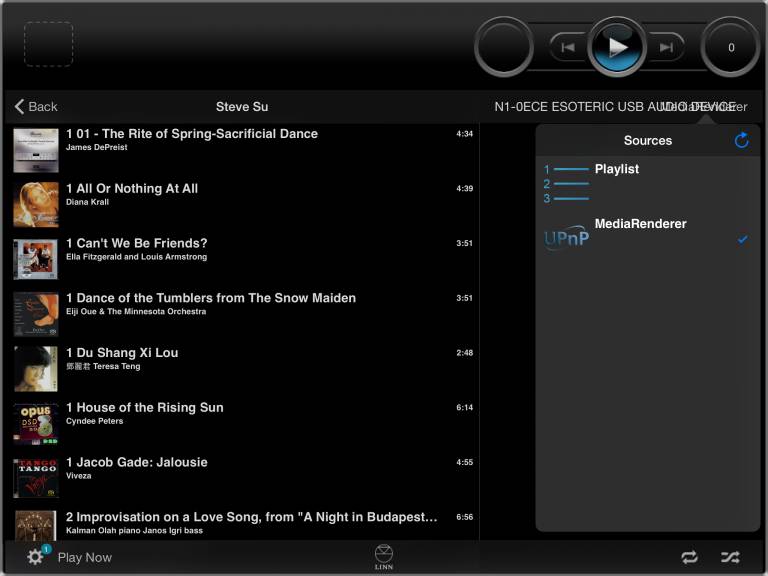Click the UPnP logo icon
The width and height of the screenshot is (768, 576).
pos(566,238)
